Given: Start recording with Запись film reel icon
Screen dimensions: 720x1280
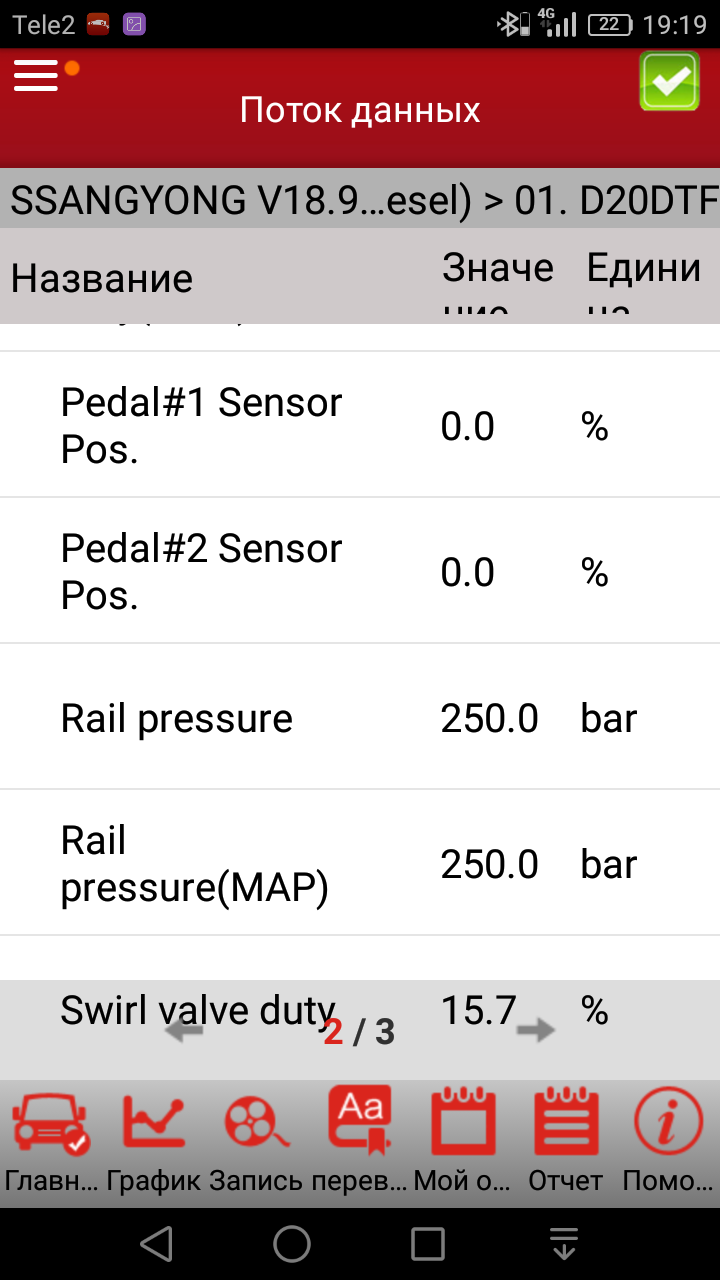Looking at the screenshot, I should [x=256, y=1125].
